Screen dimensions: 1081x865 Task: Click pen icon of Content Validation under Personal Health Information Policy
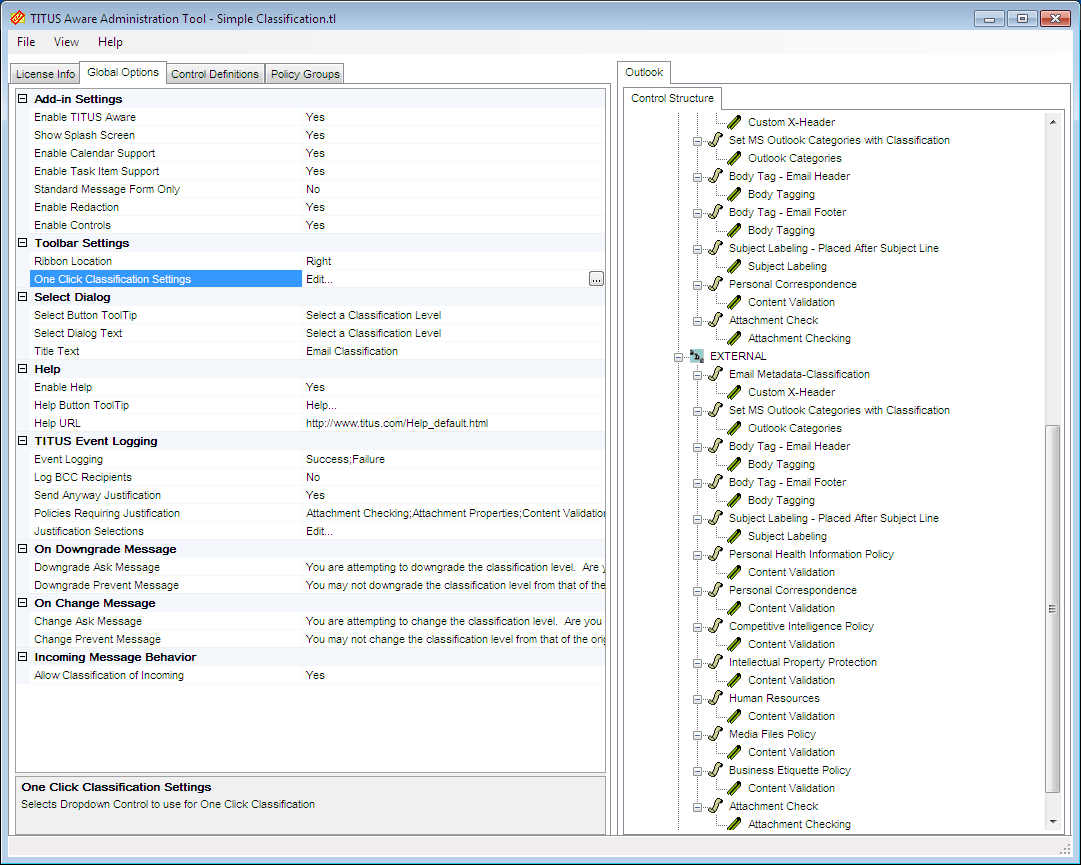735,572
